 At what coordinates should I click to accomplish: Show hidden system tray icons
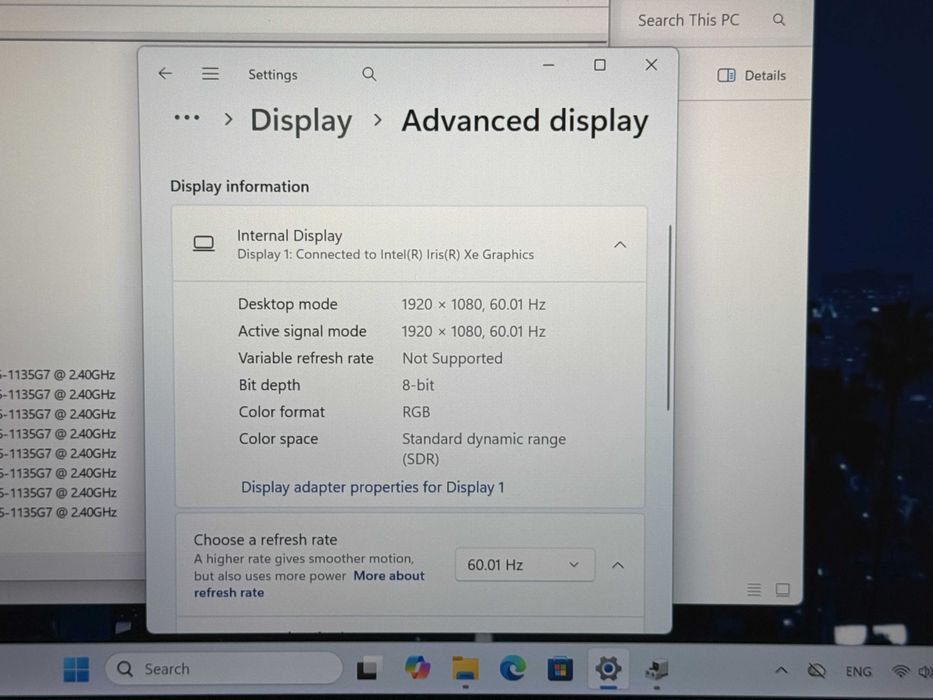coord(781,671)
